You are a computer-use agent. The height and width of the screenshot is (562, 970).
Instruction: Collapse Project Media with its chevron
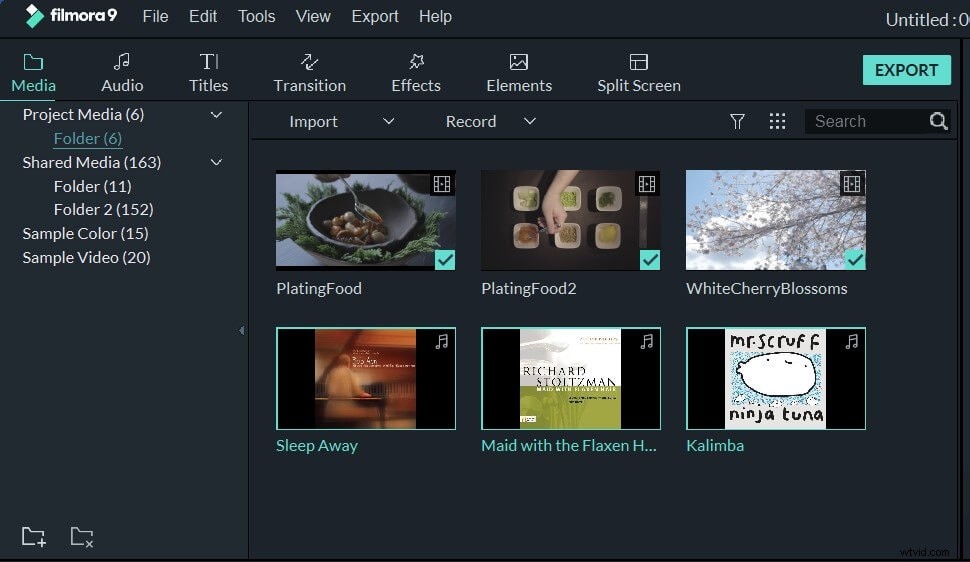pyautogui.click(x=216, y=115)
